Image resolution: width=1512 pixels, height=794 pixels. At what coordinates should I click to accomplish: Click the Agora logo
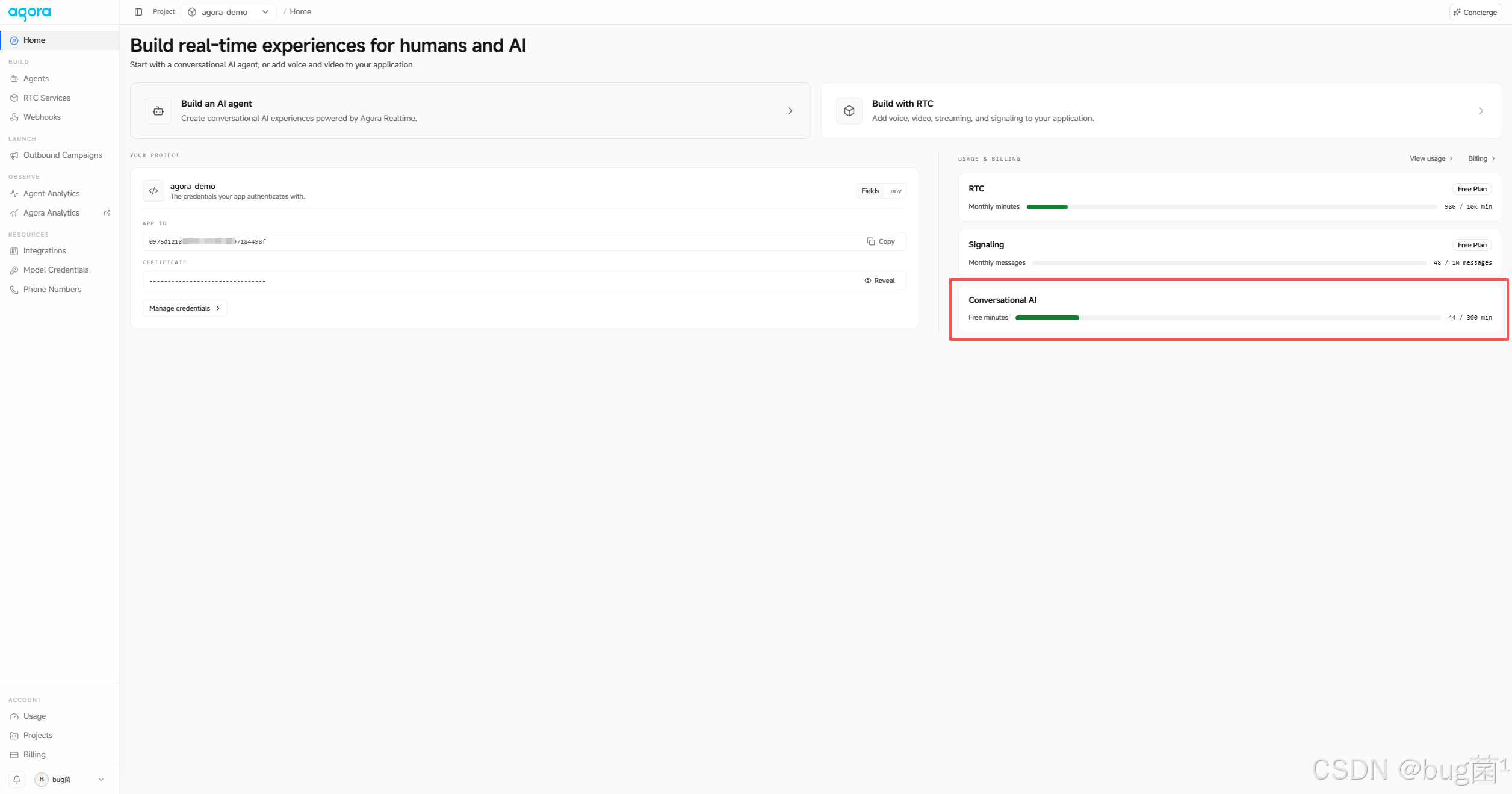click(x=29, y=13)
